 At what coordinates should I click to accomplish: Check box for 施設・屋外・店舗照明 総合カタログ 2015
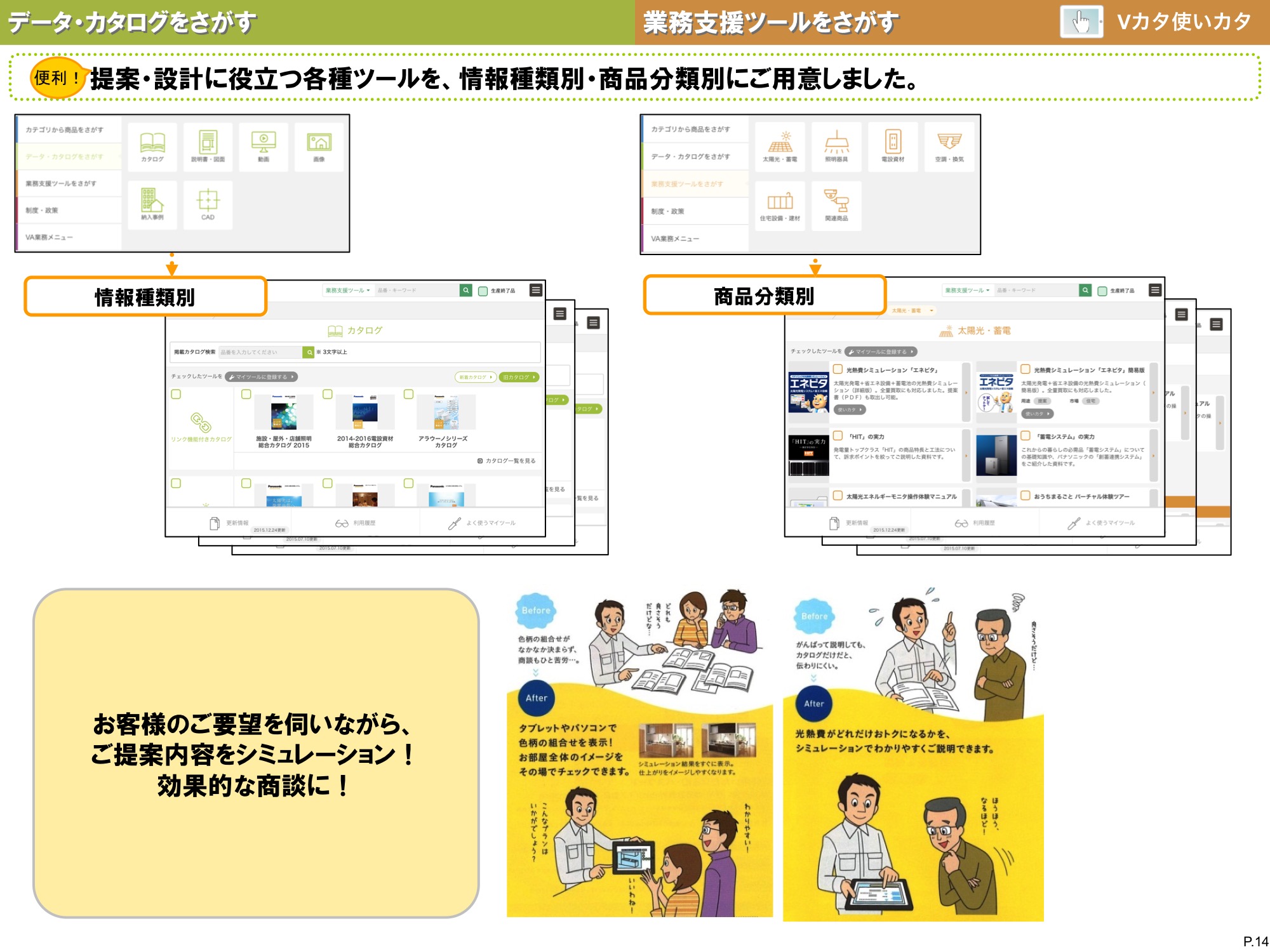pyautogui.click(x=246, y=394)
